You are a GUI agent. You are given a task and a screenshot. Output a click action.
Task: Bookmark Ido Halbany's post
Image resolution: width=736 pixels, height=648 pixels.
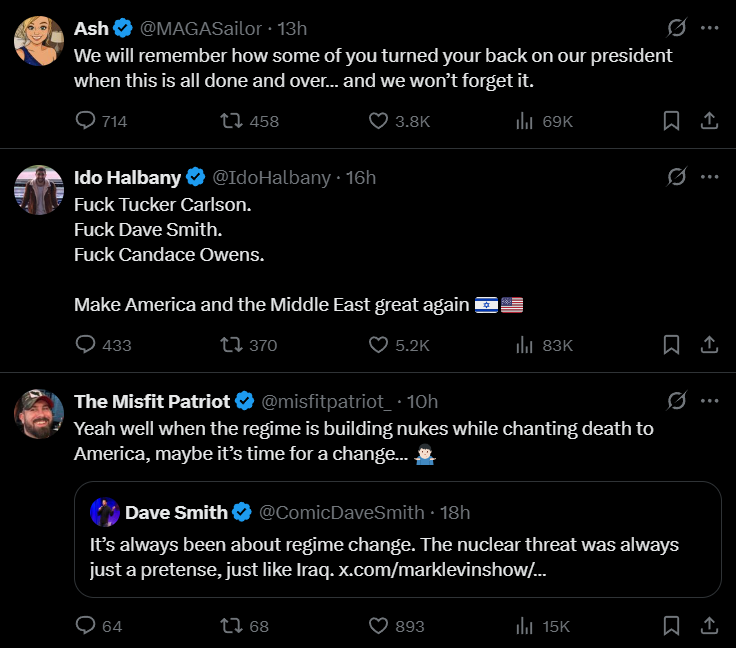point(672,345)
